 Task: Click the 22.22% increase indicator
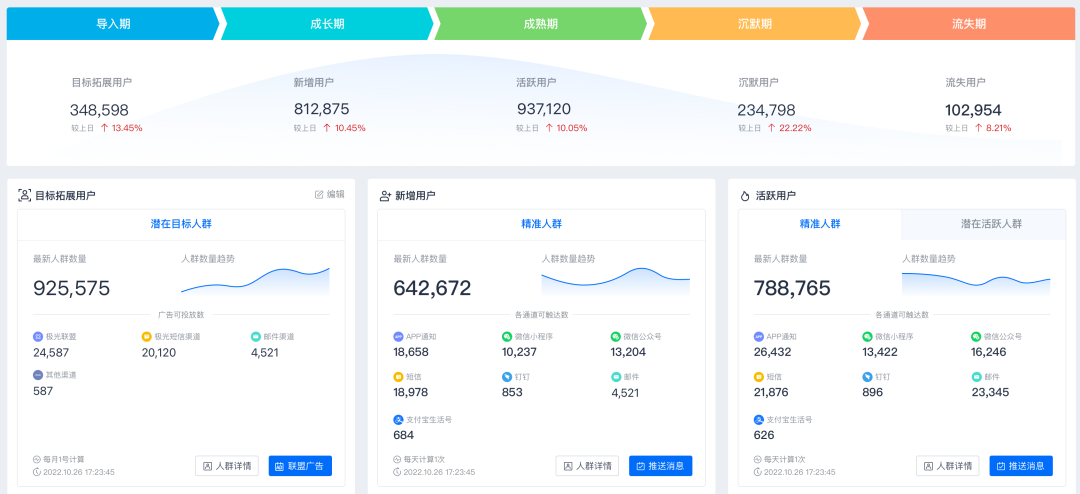(x=789, y=128)
